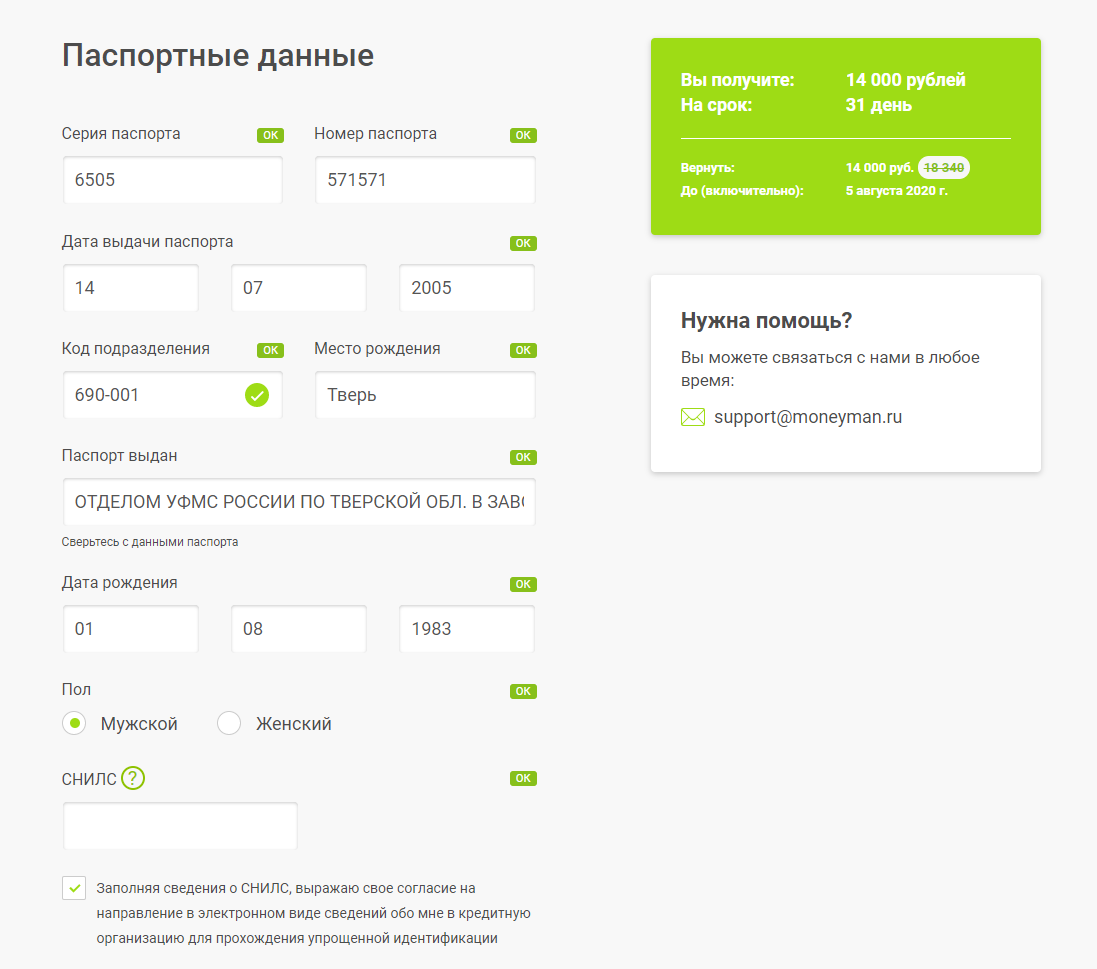
Task: Click the birth year field 1983
Action: click(467, 629)
